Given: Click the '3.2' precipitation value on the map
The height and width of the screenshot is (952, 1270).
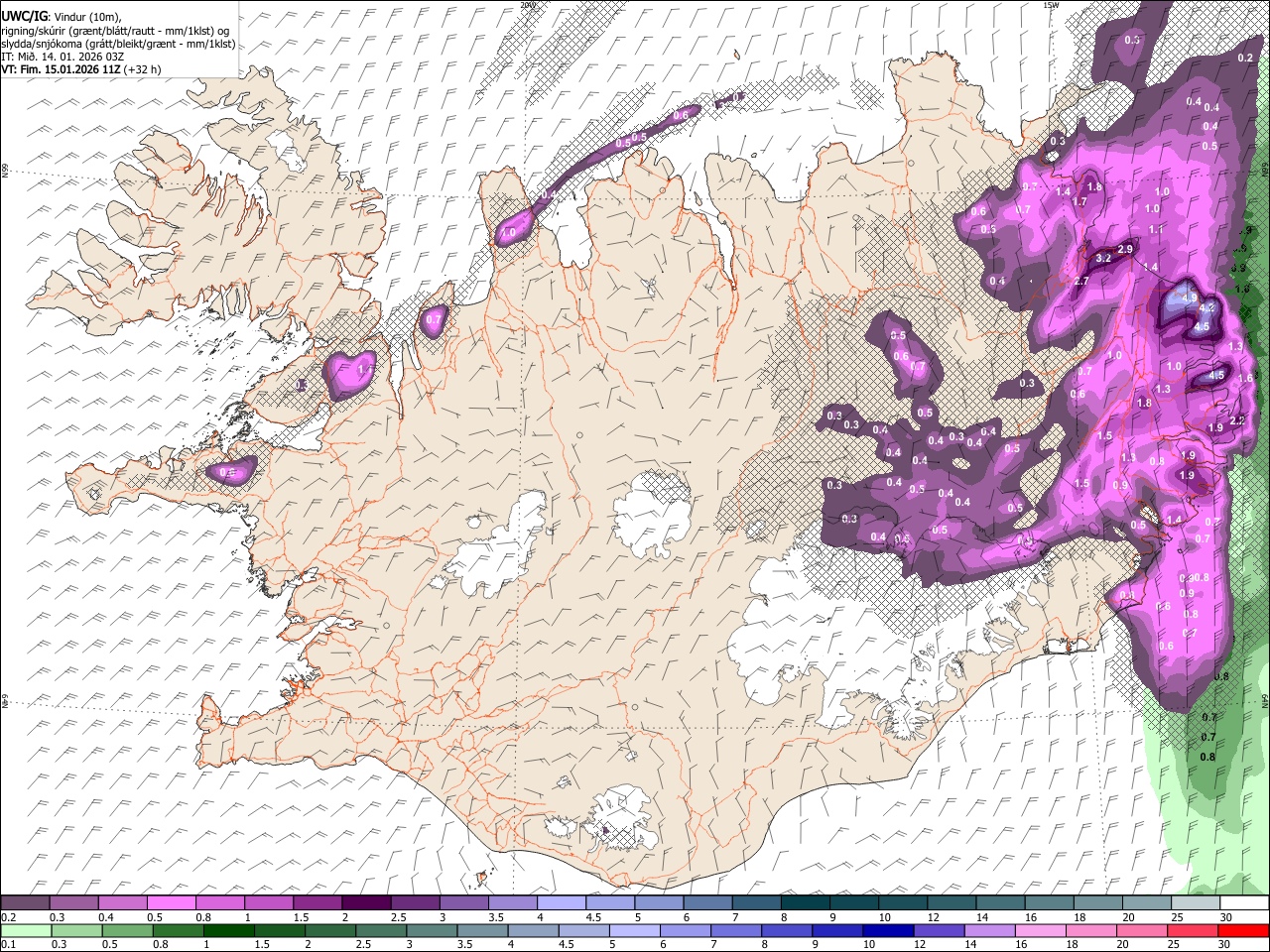Looking at the screenshot, I should pyautogui.click(x=1102, y=258).
